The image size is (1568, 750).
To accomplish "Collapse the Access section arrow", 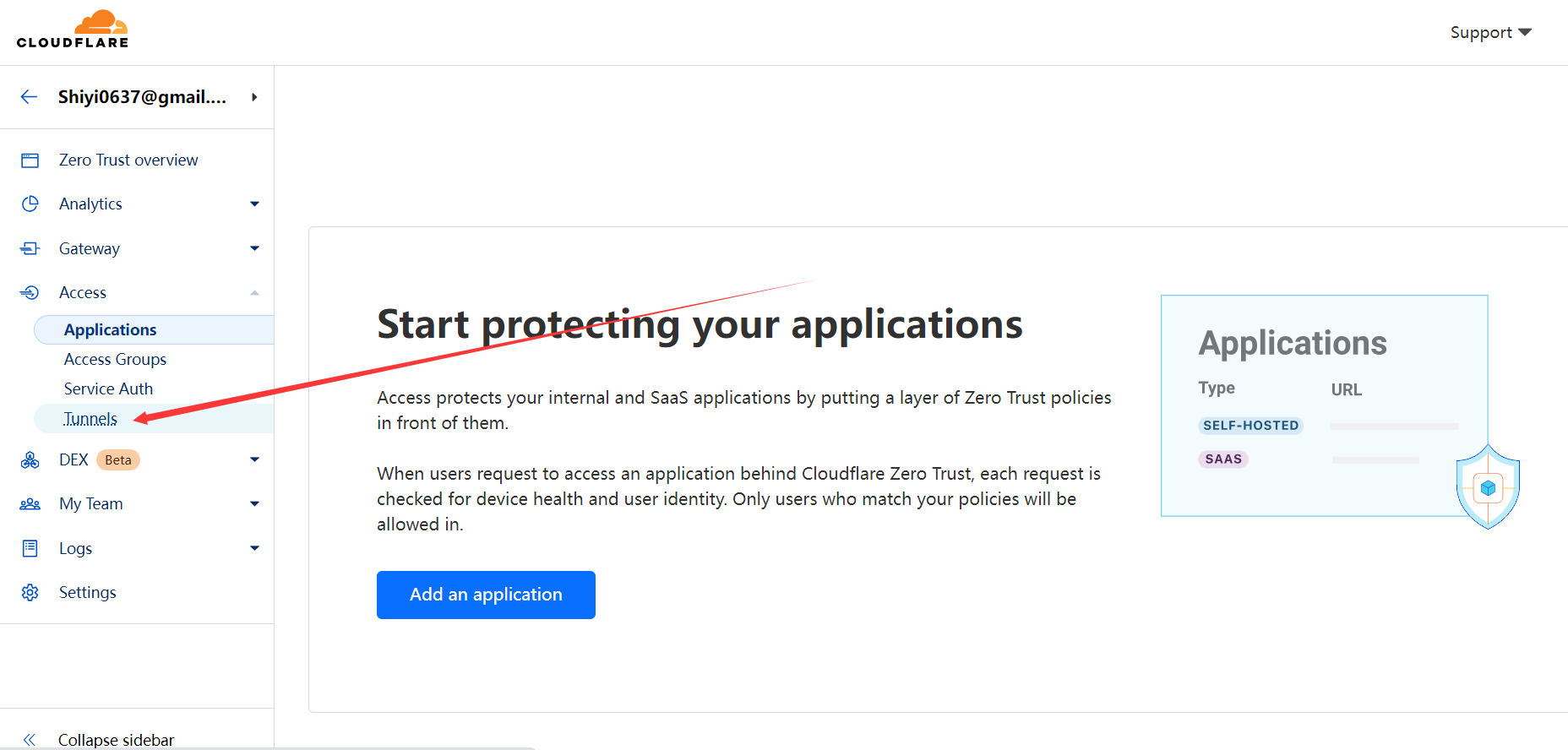I will point(254,293).
